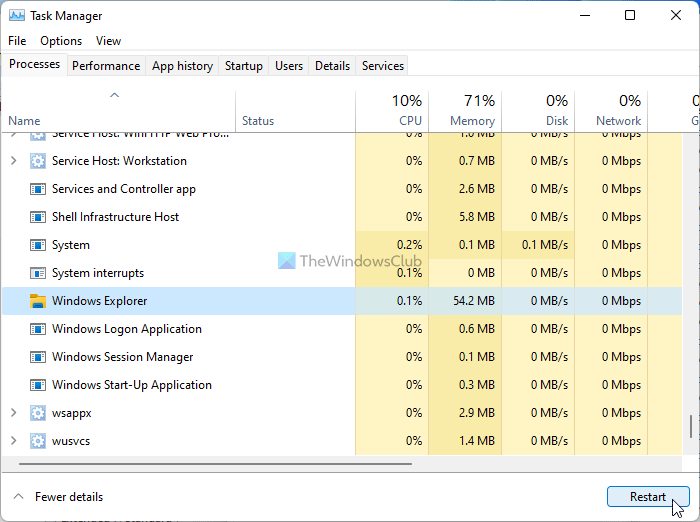The width and height of the screenshot is (700, 522).
Task: Click the Task Manager title bar icon
Action: (15, 16)
